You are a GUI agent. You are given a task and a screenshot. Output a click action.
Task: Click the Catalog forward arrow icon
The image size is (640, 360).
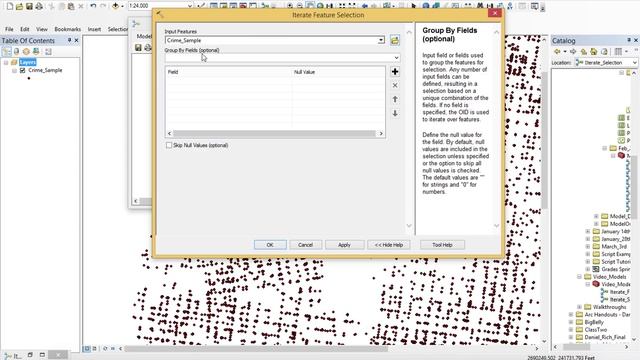pyautogui.click(x=573, y=51)
